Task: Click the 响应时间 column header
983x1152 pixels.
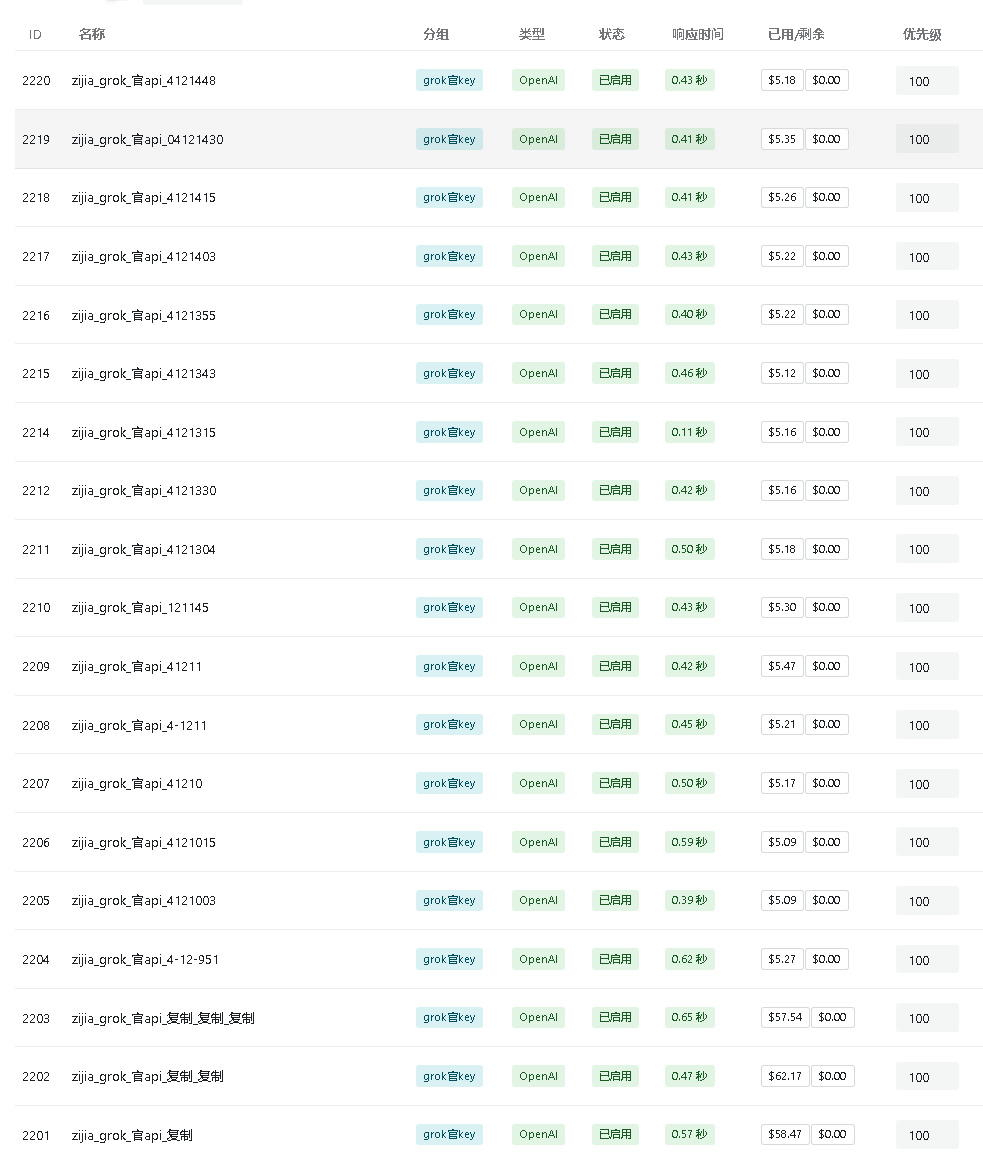Action: [697, 34]
